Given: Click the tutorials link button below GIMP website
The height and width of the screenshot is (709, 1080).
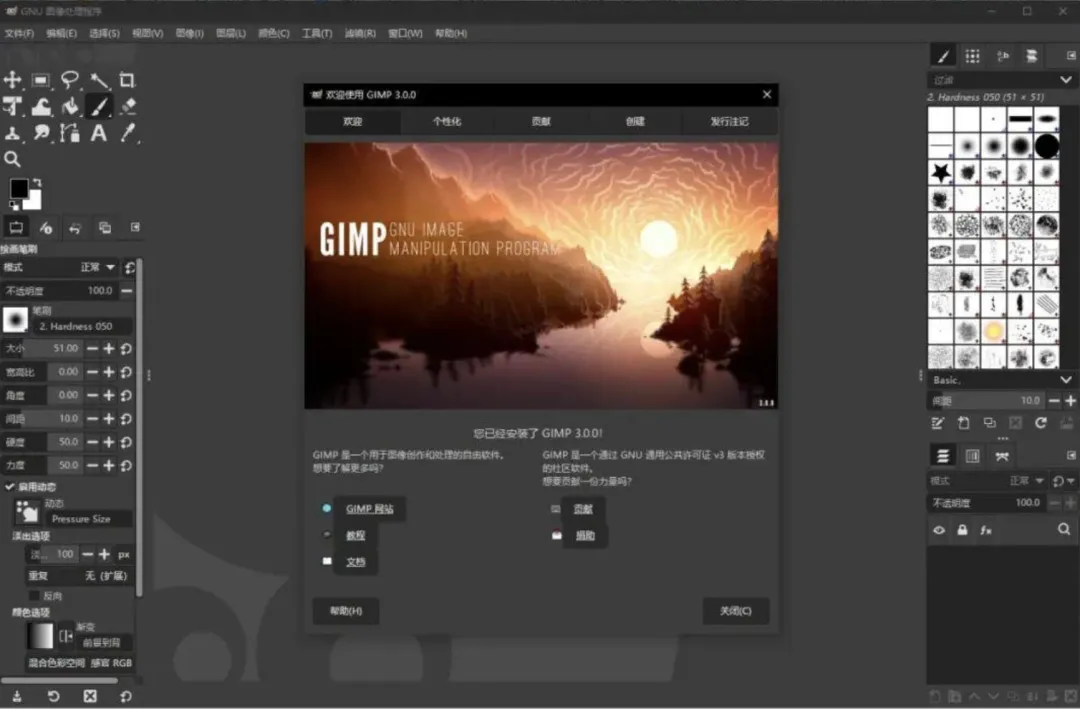Looking at the screenshot, I should (x=355, y=535).
